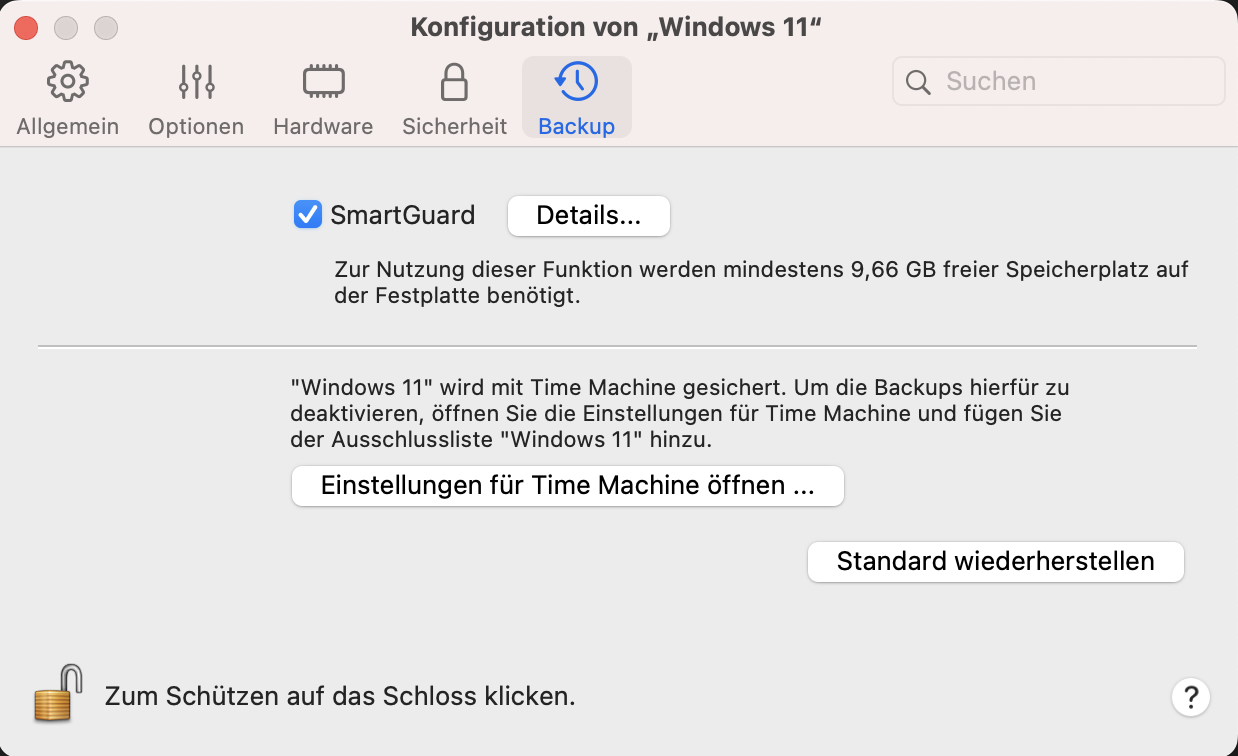
Task: Minimize the Konfiguration window
Action: click(x=65, y=28)
